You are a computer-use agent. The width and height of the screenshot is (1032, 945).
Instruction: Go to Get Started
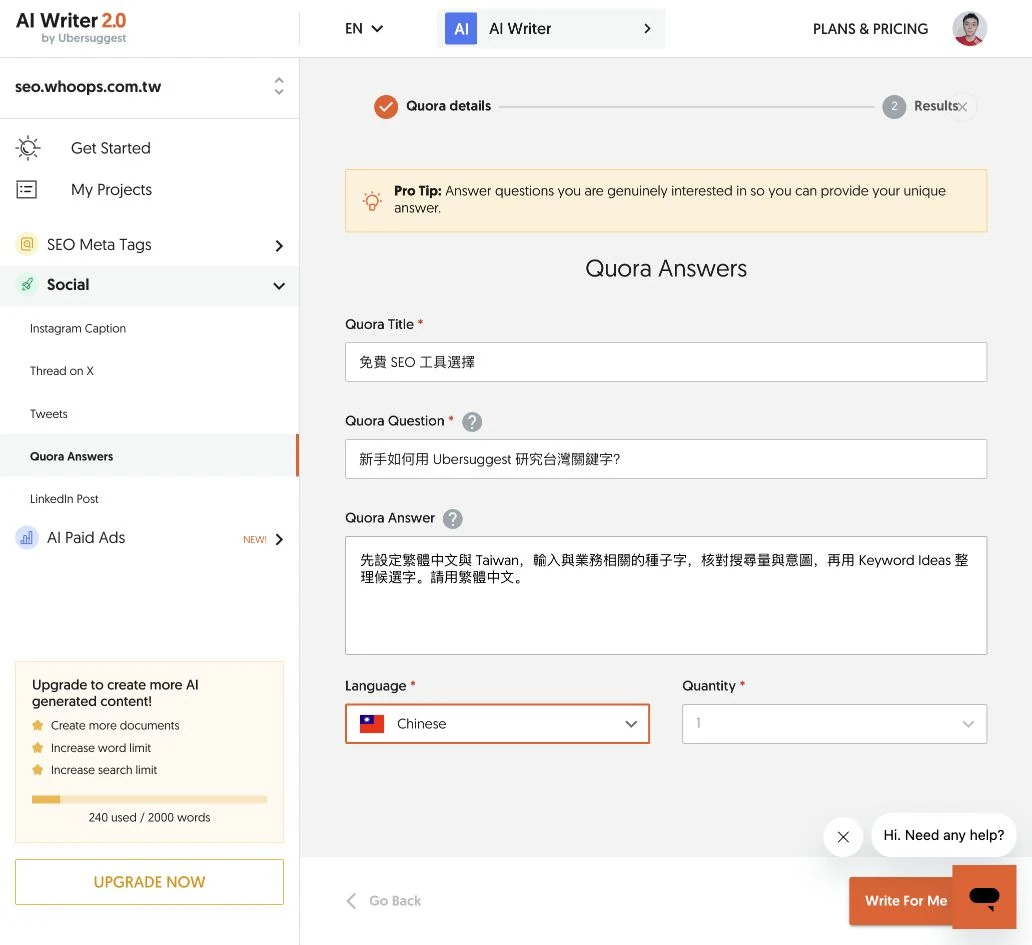click(111, 148)
